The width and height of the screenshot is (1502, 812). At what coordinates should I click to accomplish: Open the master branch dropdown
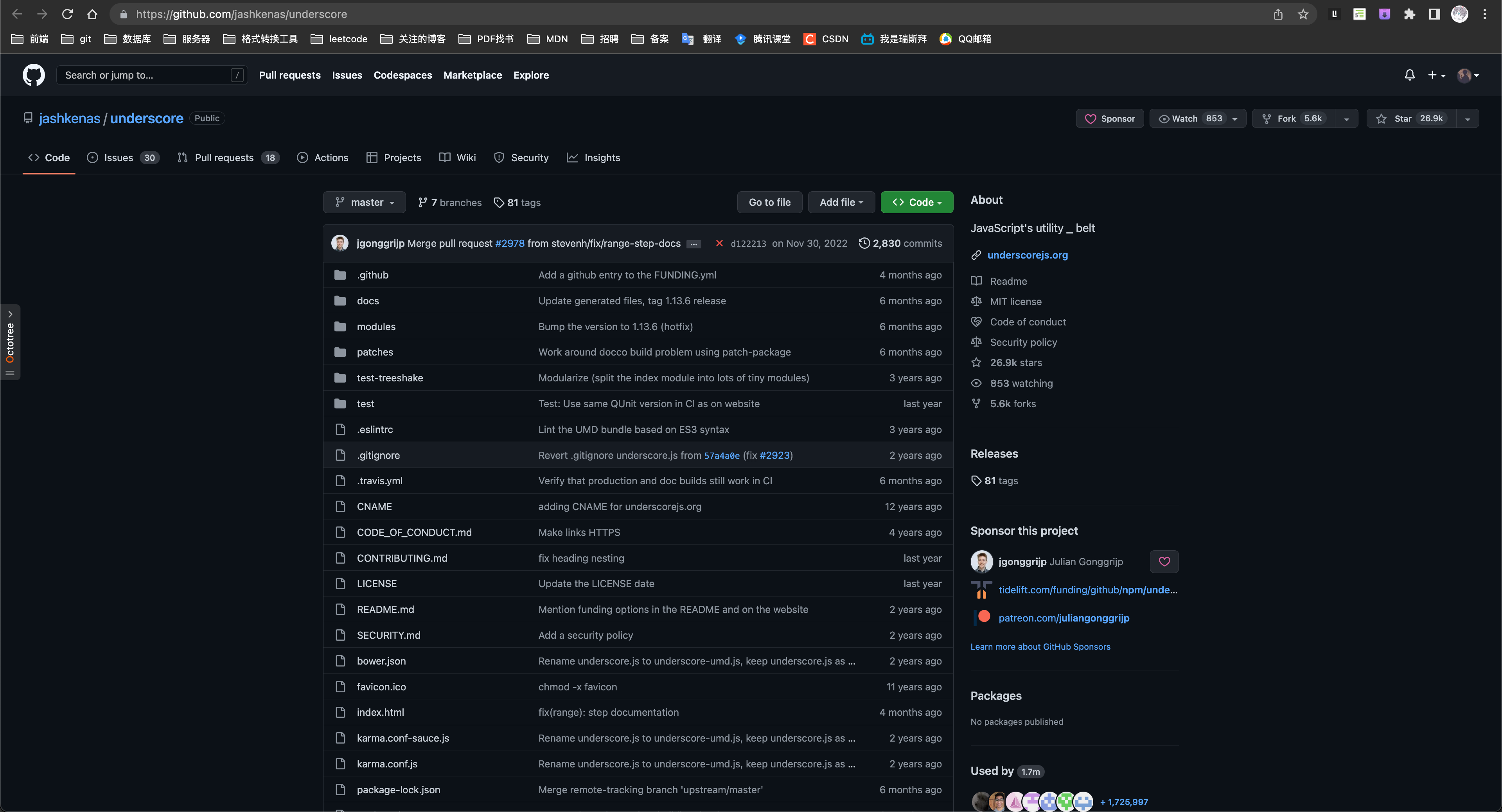click(365, 202)
